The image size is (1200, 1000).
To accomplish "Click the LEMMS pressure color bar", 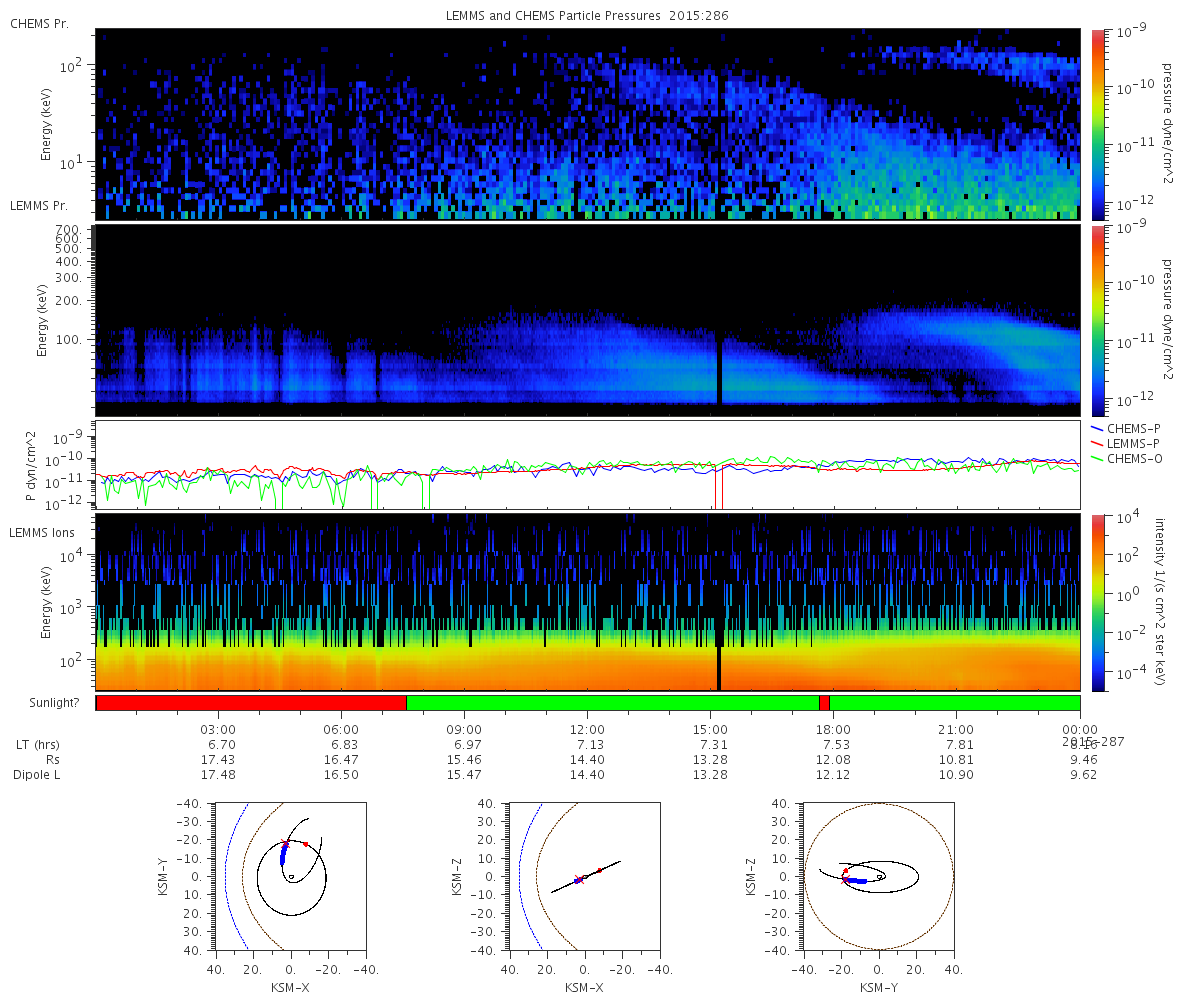I will pos(1097,320).
